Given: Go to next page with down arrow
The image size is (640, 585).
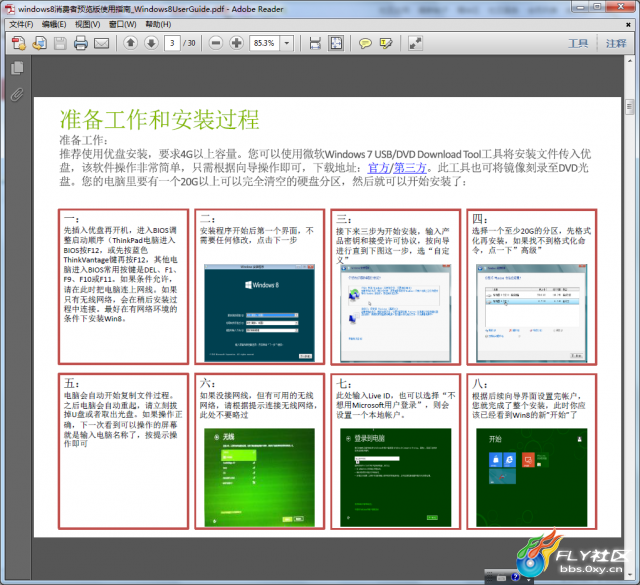Looking at the screenshot, I should pyautogui.click(x=151, y=43).
